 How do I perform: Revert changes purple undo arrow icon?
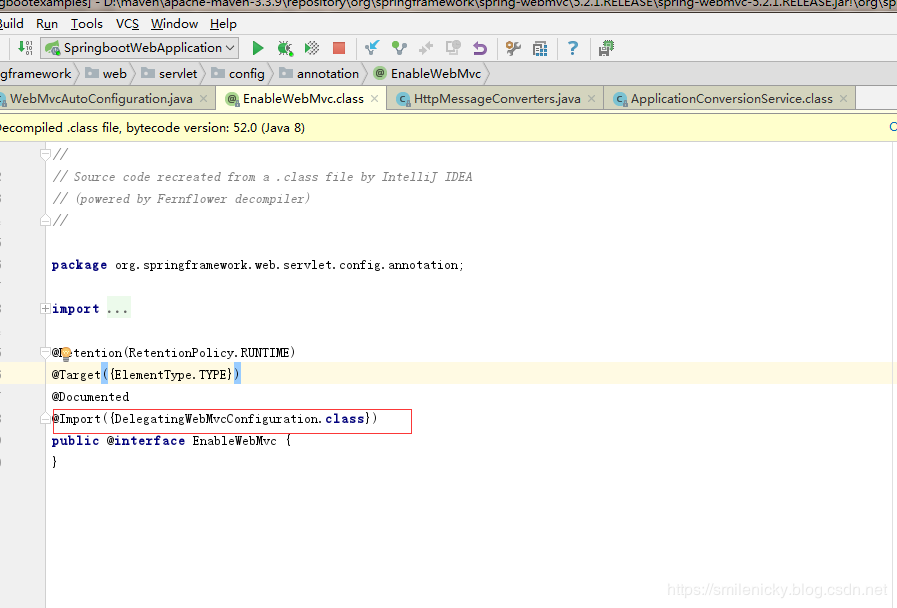[x=480, y=48]
